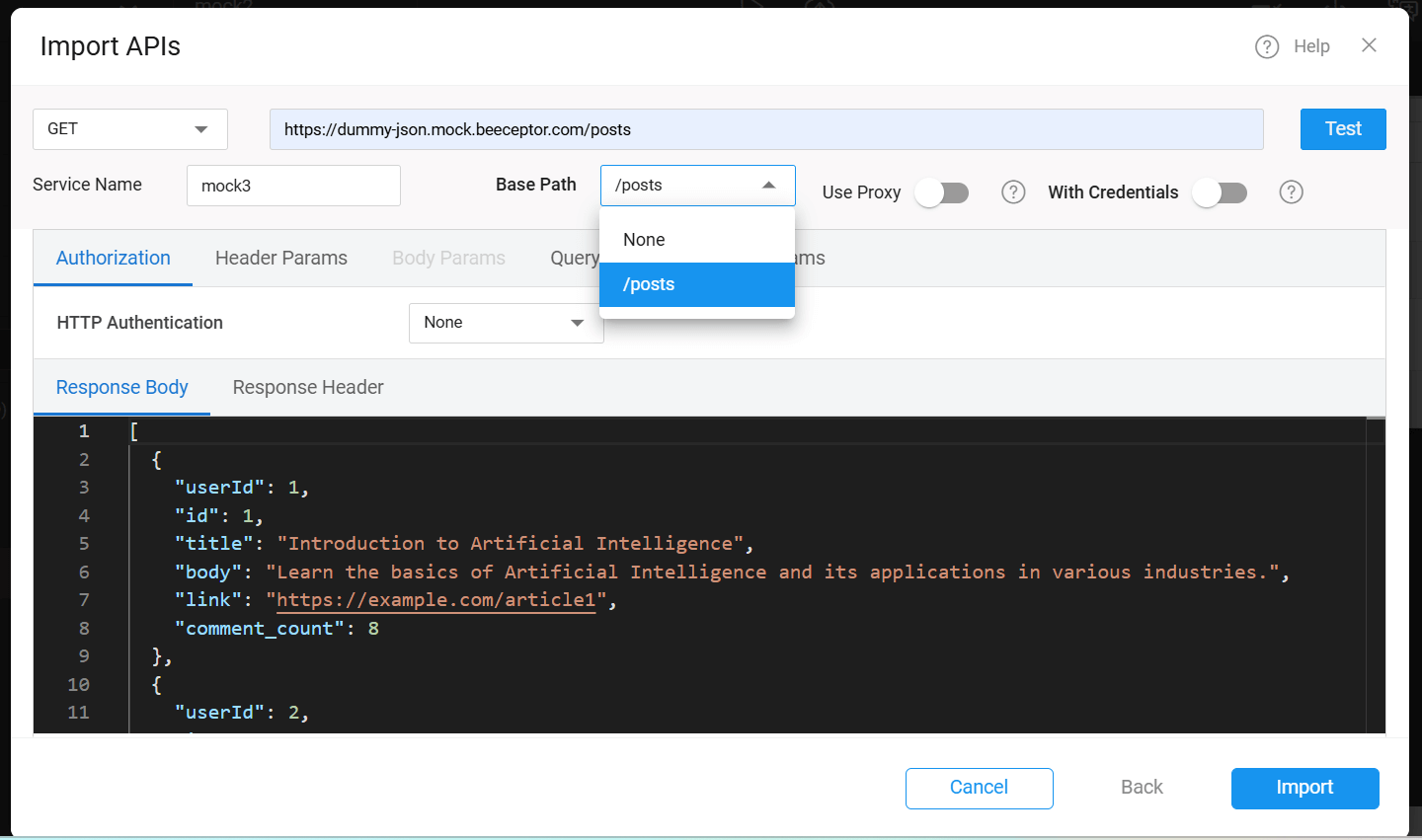
Task: Click the API URL input field
Action: [765, 129]
